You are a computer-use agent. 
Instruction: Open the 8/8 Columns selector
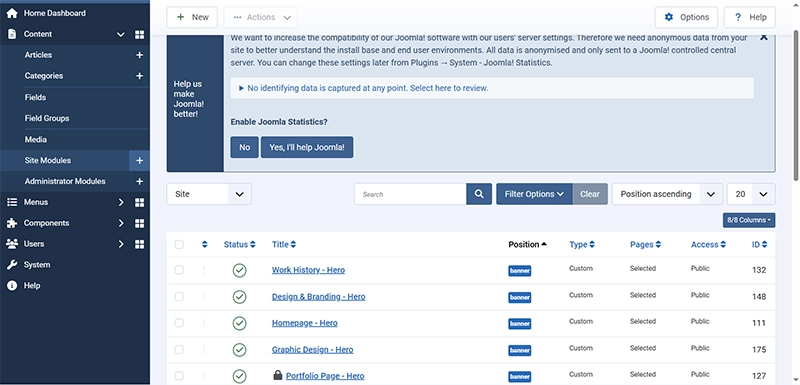pyautogui.click(x=749, y=220)
